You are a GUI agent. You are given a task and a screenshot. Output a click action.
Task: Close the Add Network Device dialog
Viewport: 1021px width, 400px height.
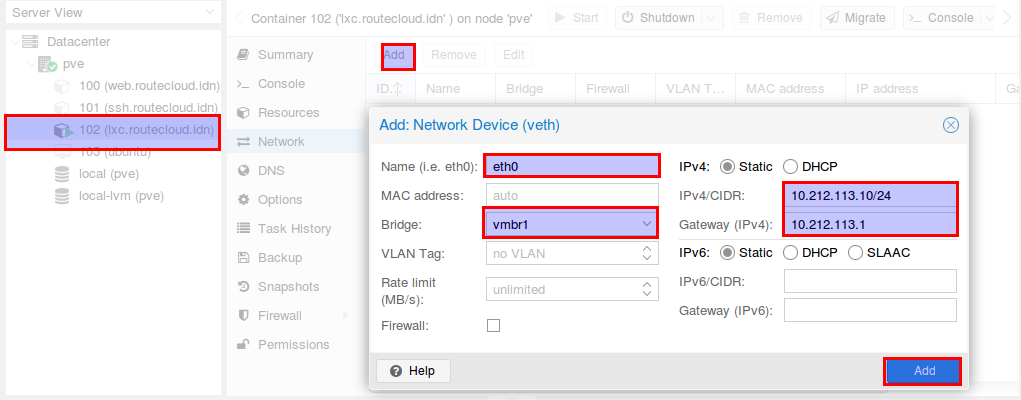(951, 125)
